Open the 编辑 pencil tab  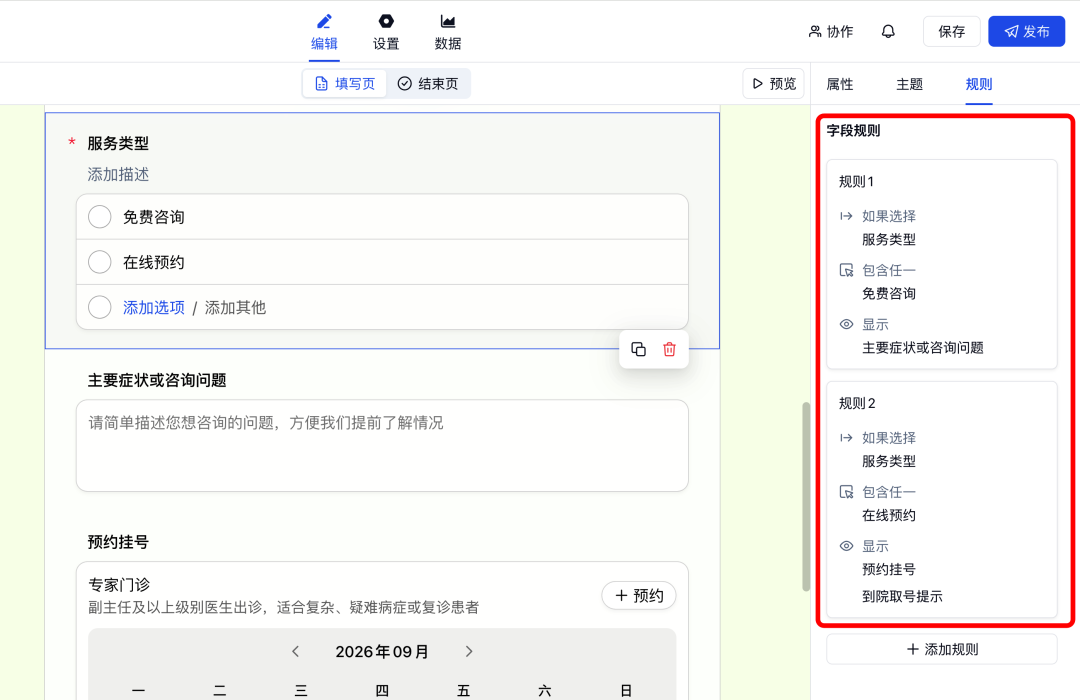pyautogui.click(x=324, y=32)
